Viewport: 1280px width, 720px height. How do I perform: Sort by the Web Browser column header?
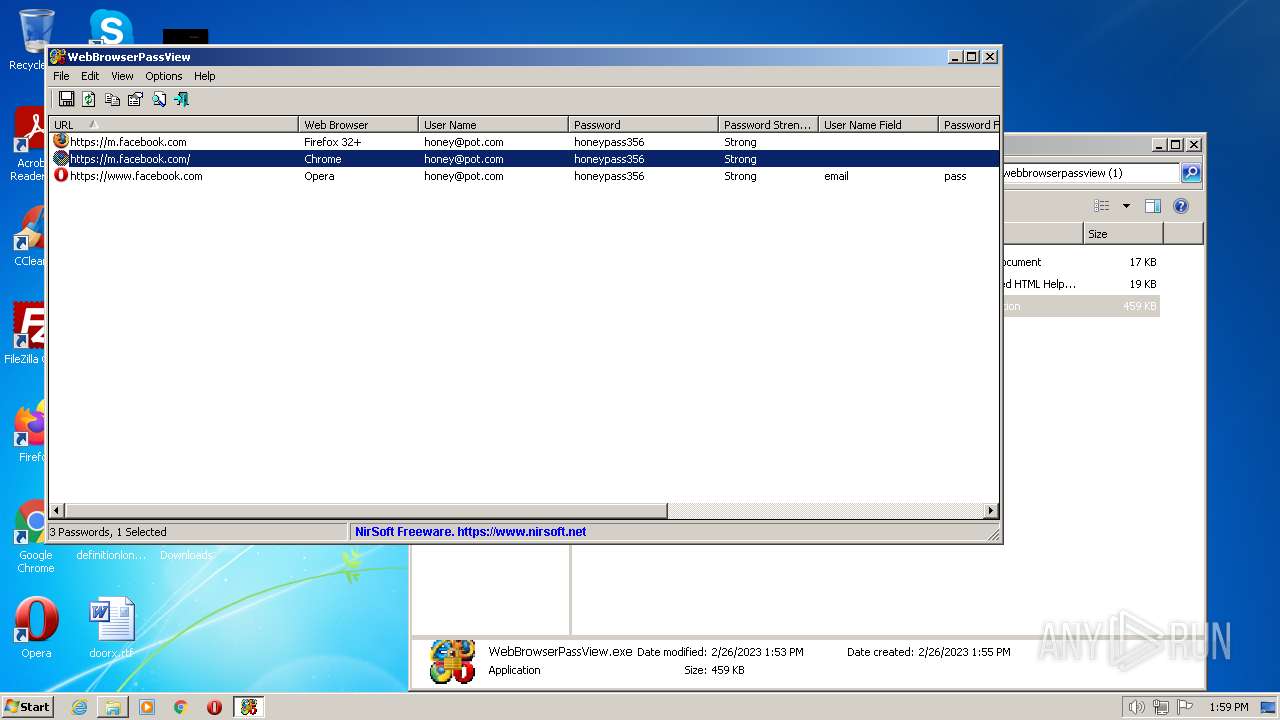(358, 124)
